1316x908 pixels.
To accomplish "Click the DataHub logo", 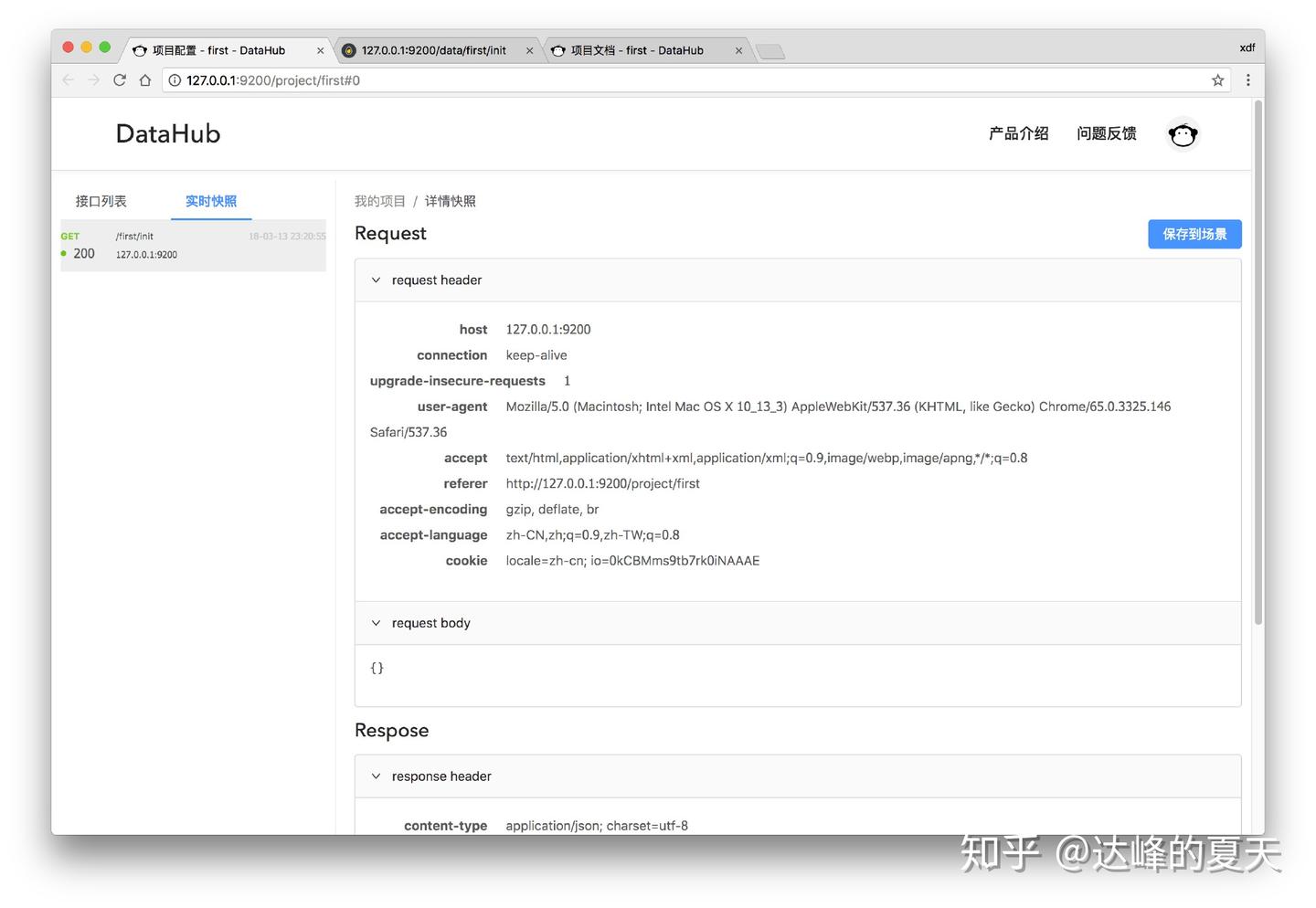I will tap(168, 134).
